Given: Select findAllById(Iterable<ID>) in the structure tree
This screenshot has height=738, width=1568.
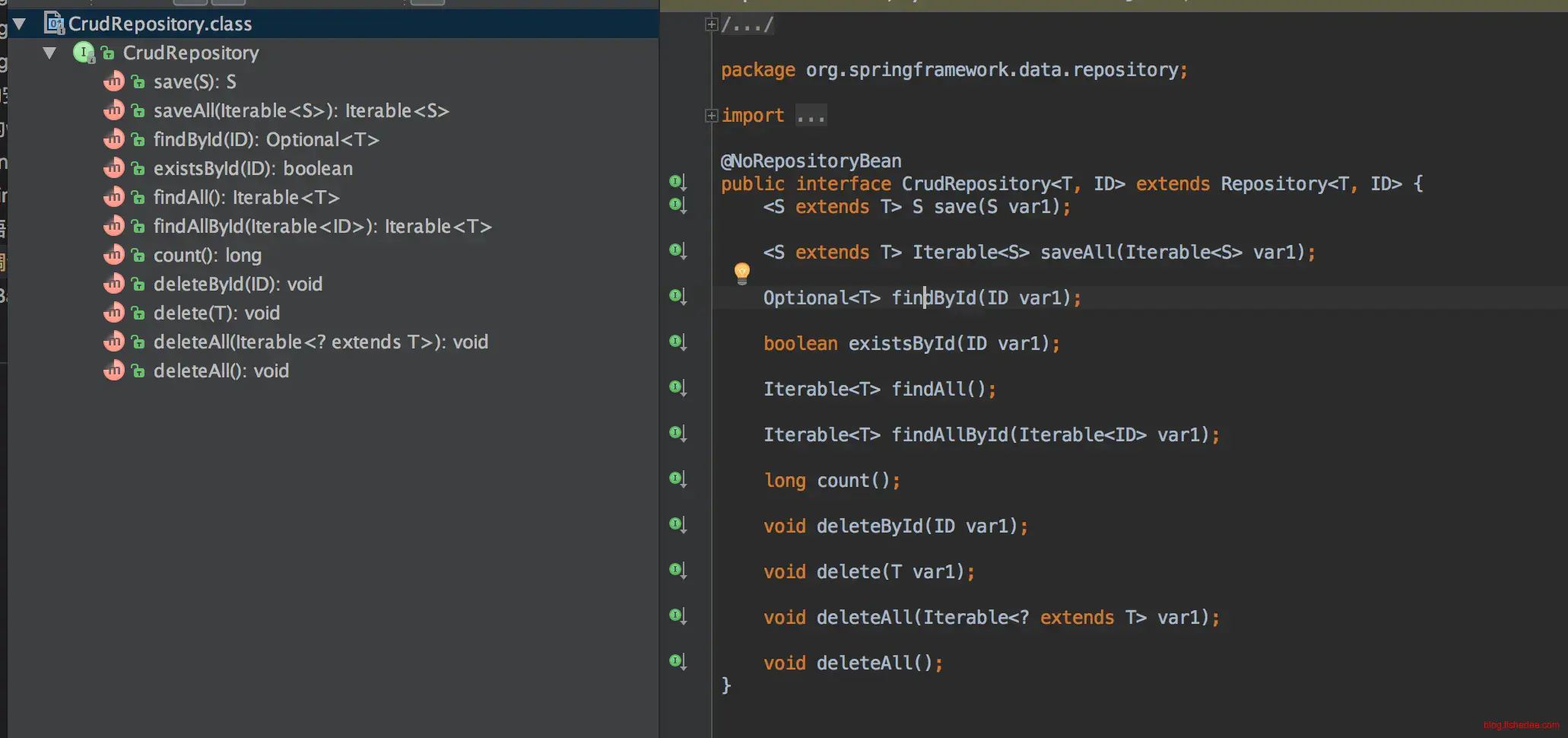Looking at the screenshot, I should (x=322, y=226).
